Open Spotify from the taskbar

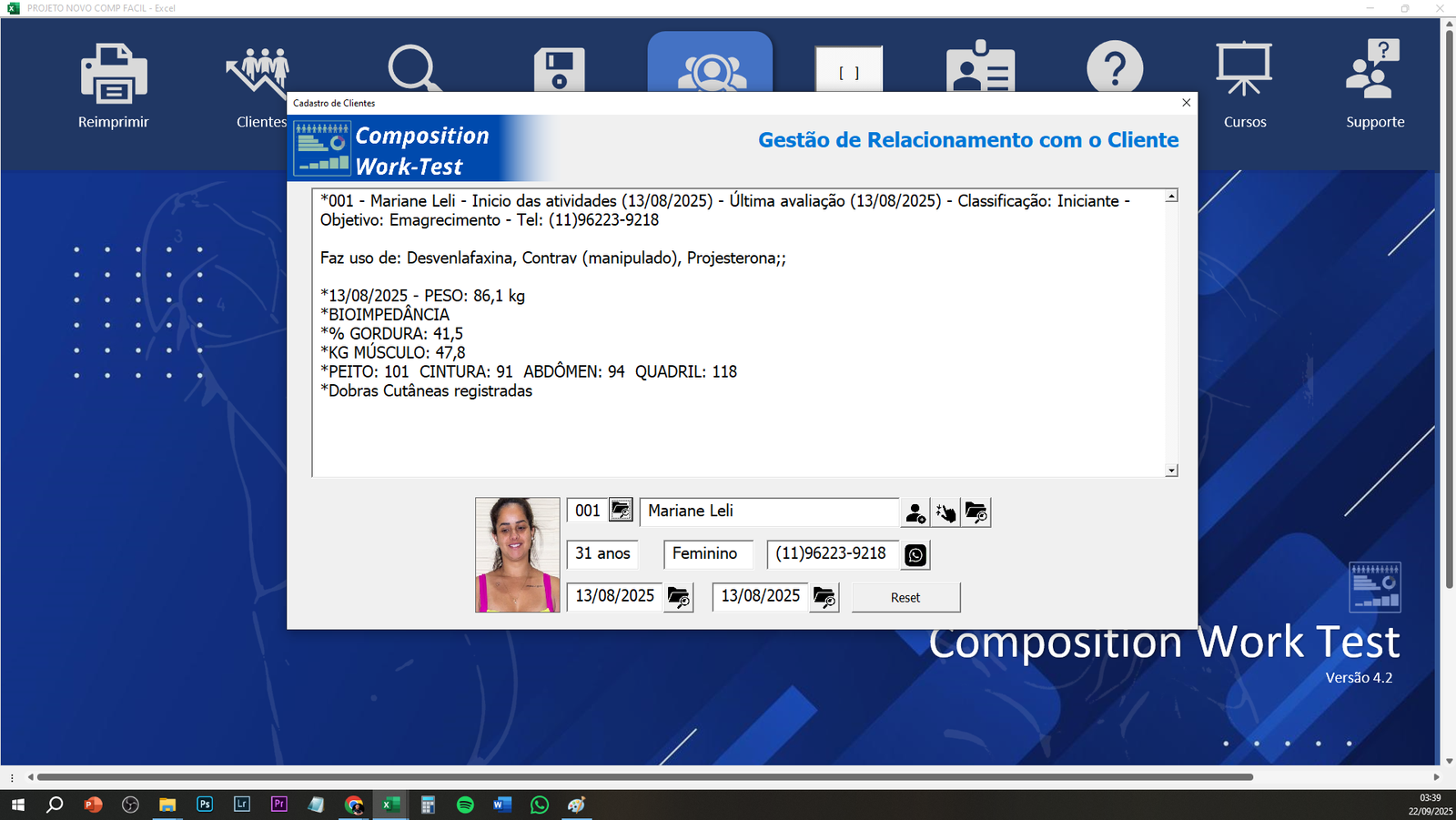point(465,805)
